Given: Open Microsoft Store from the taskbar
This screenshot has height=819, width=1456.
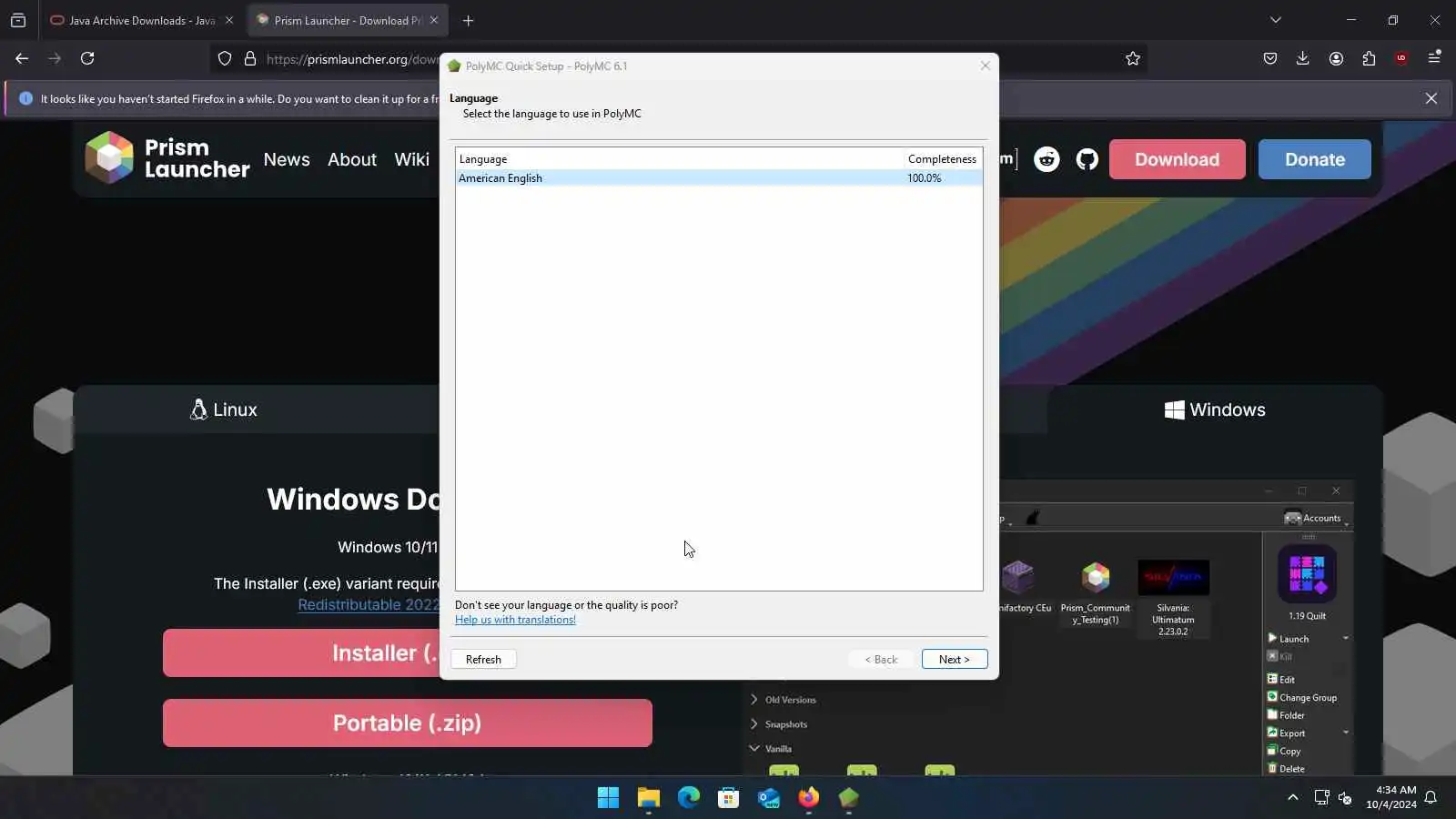Looking at the screenshot, I should tap(728, 798).
